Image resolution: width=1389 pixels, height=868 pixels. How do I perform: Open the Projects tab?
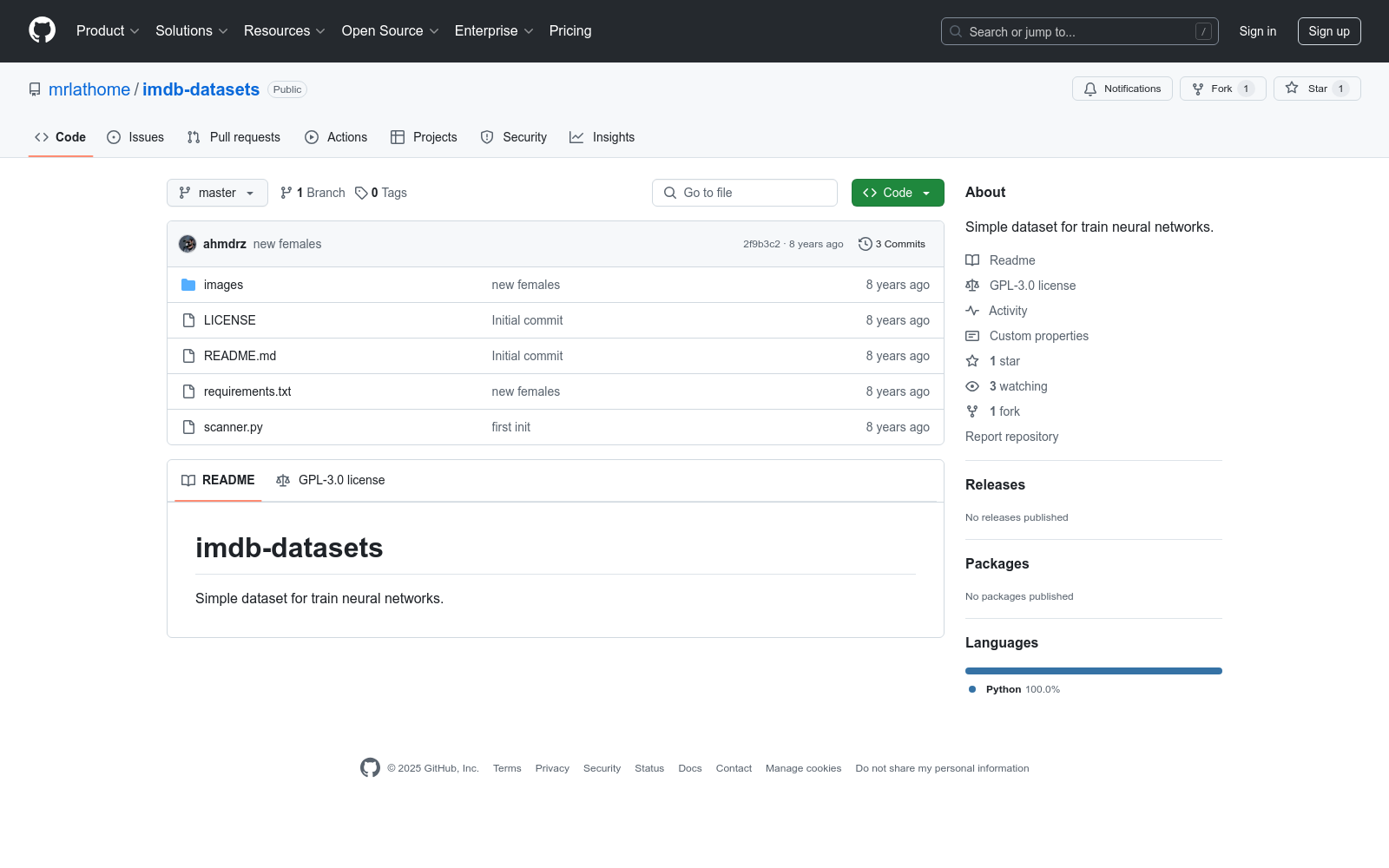click(424, 137)
